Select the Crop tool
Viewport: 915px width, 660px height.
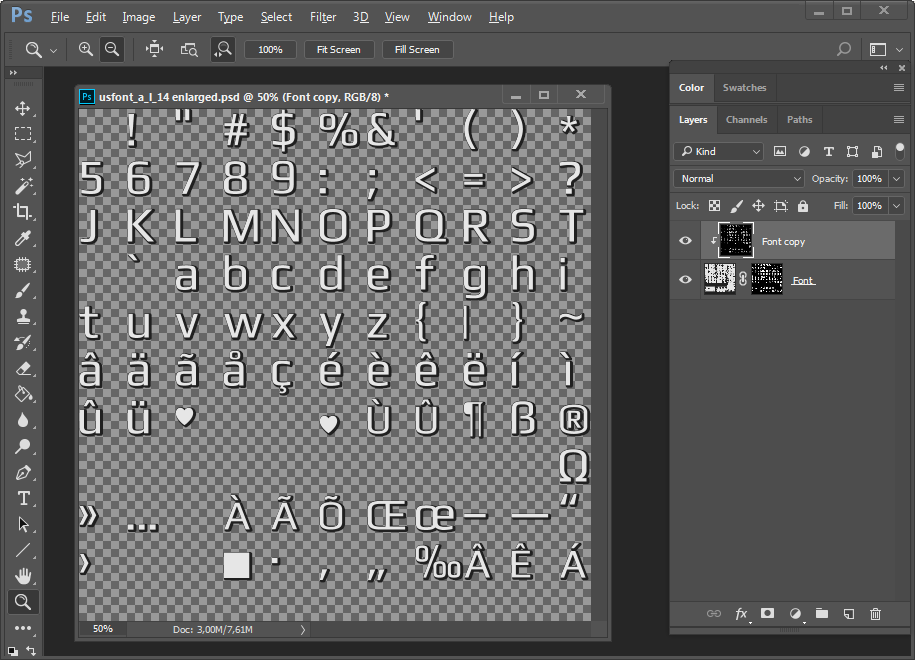23,211
